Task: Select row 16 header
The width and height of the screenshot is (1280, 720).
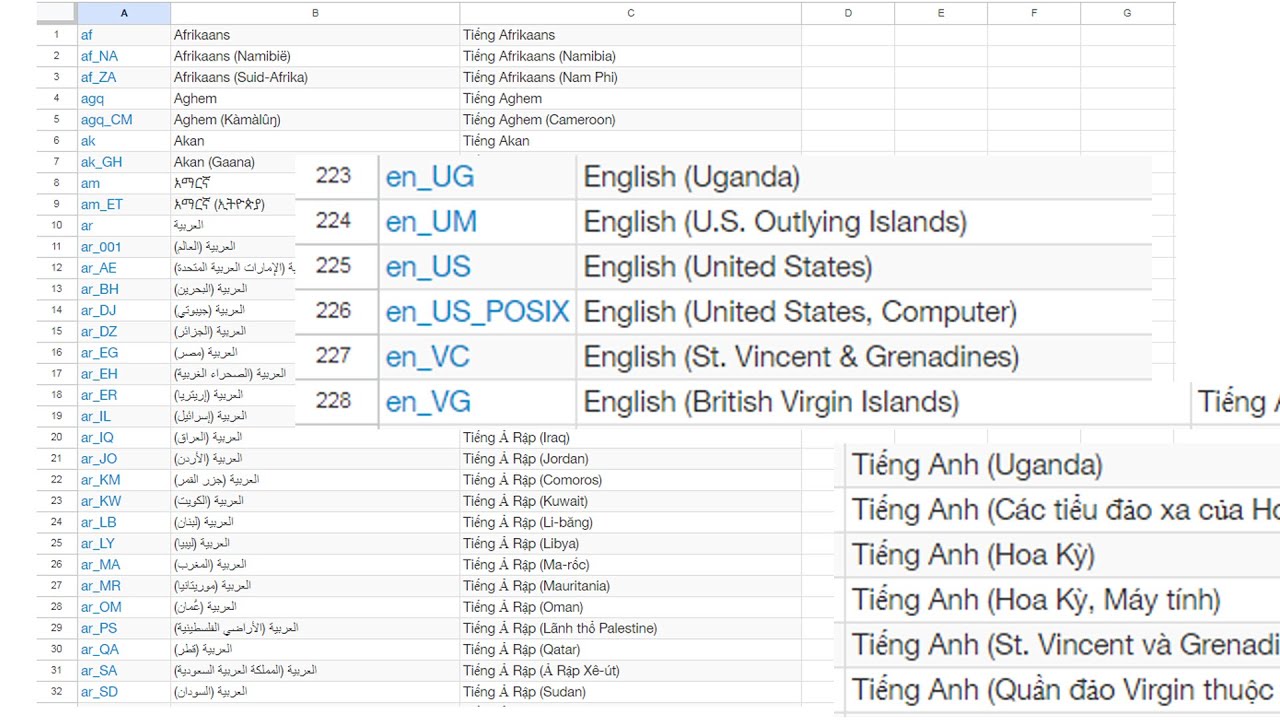Action: tap(57, 353)
